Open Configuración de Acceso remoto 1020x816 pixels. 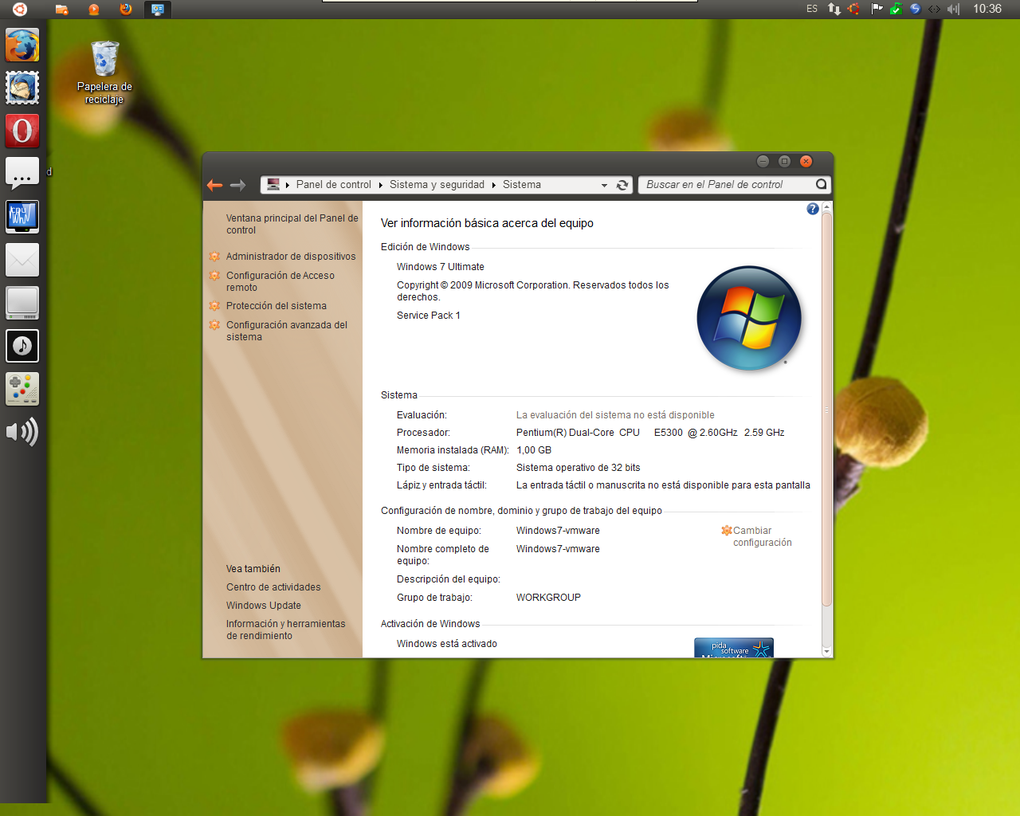click(x=280, y=281)
